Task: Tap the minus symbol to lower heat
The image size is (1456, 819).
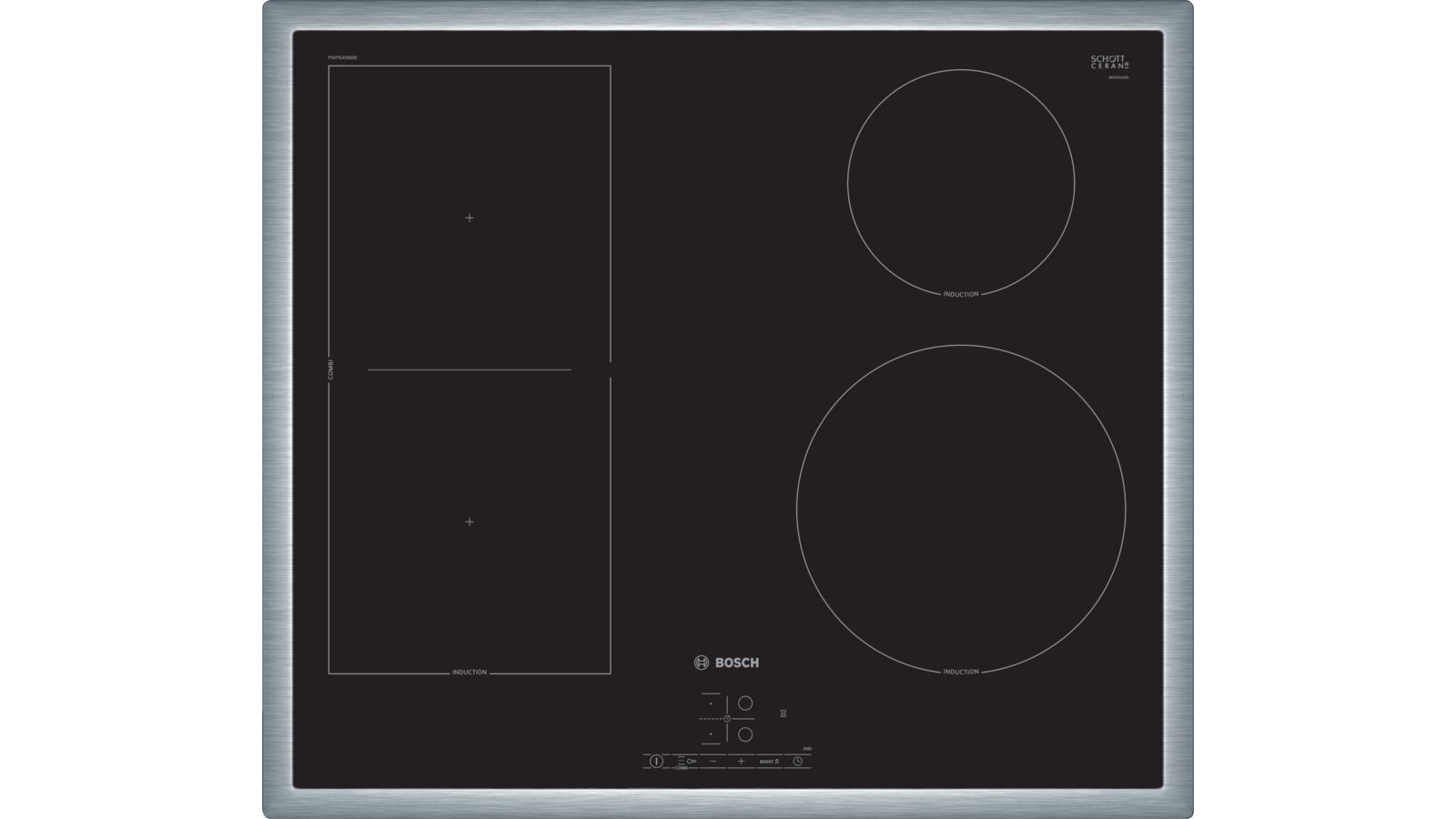Action: 713,761
